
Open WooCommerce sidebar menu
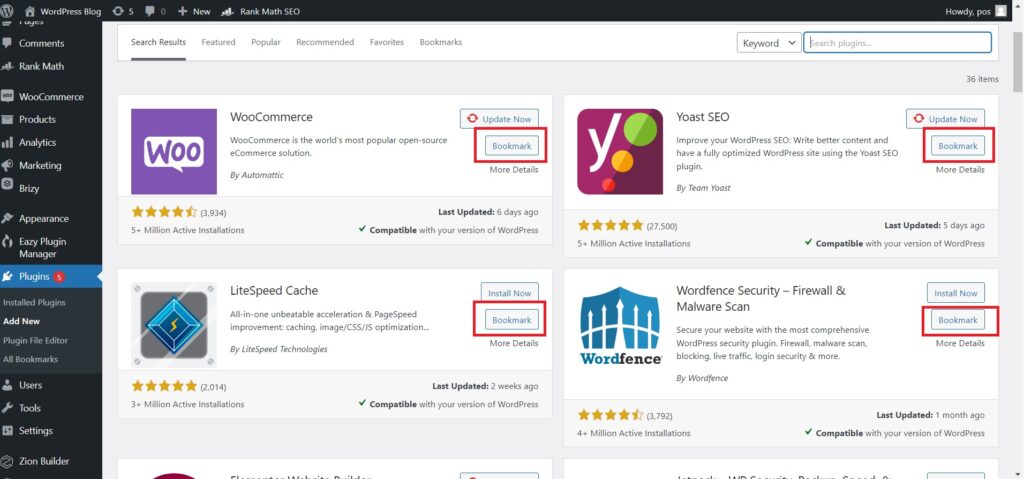[x=51, y=97]
